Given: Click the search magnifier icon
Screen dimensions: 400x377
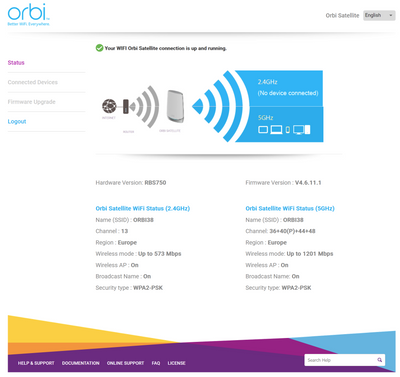Looking at the screenshot, I should [379, 360].
